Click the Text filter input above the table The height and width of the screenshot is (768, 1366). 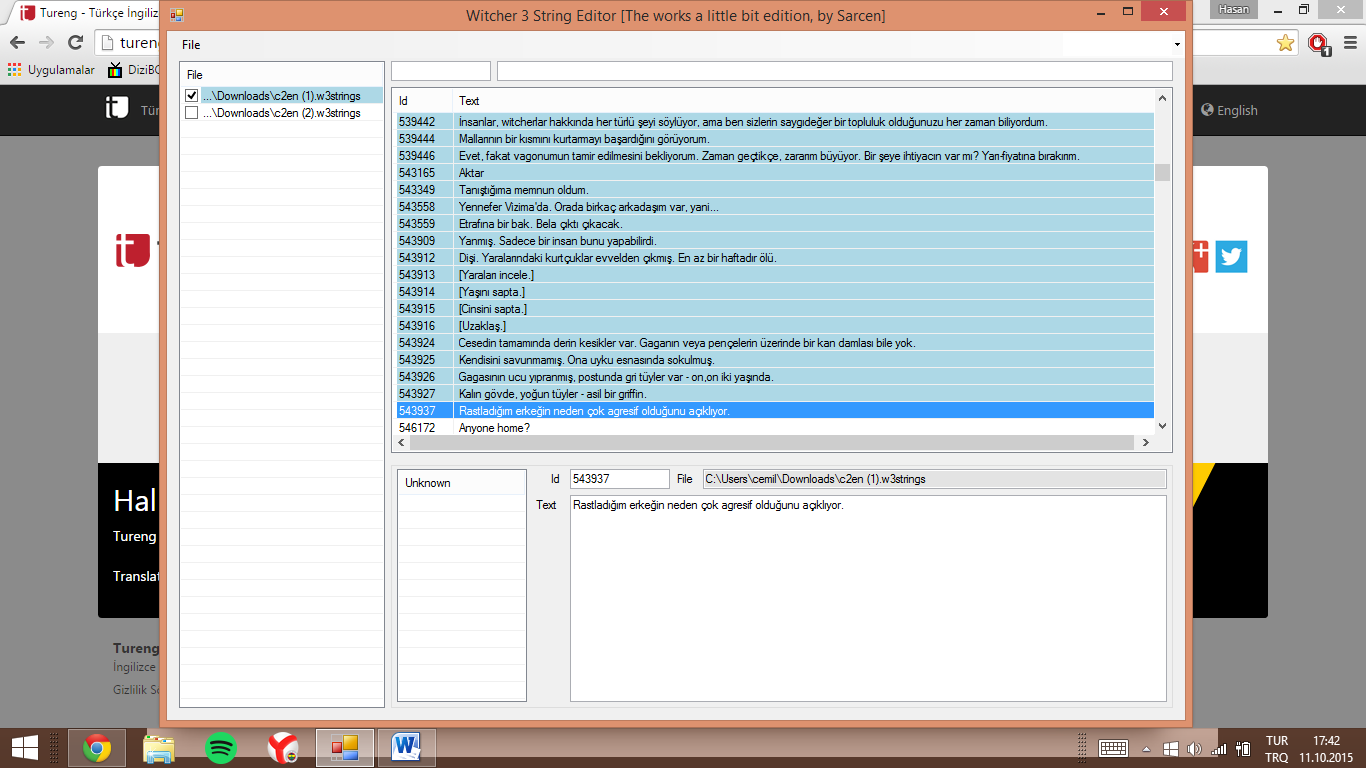835,71
